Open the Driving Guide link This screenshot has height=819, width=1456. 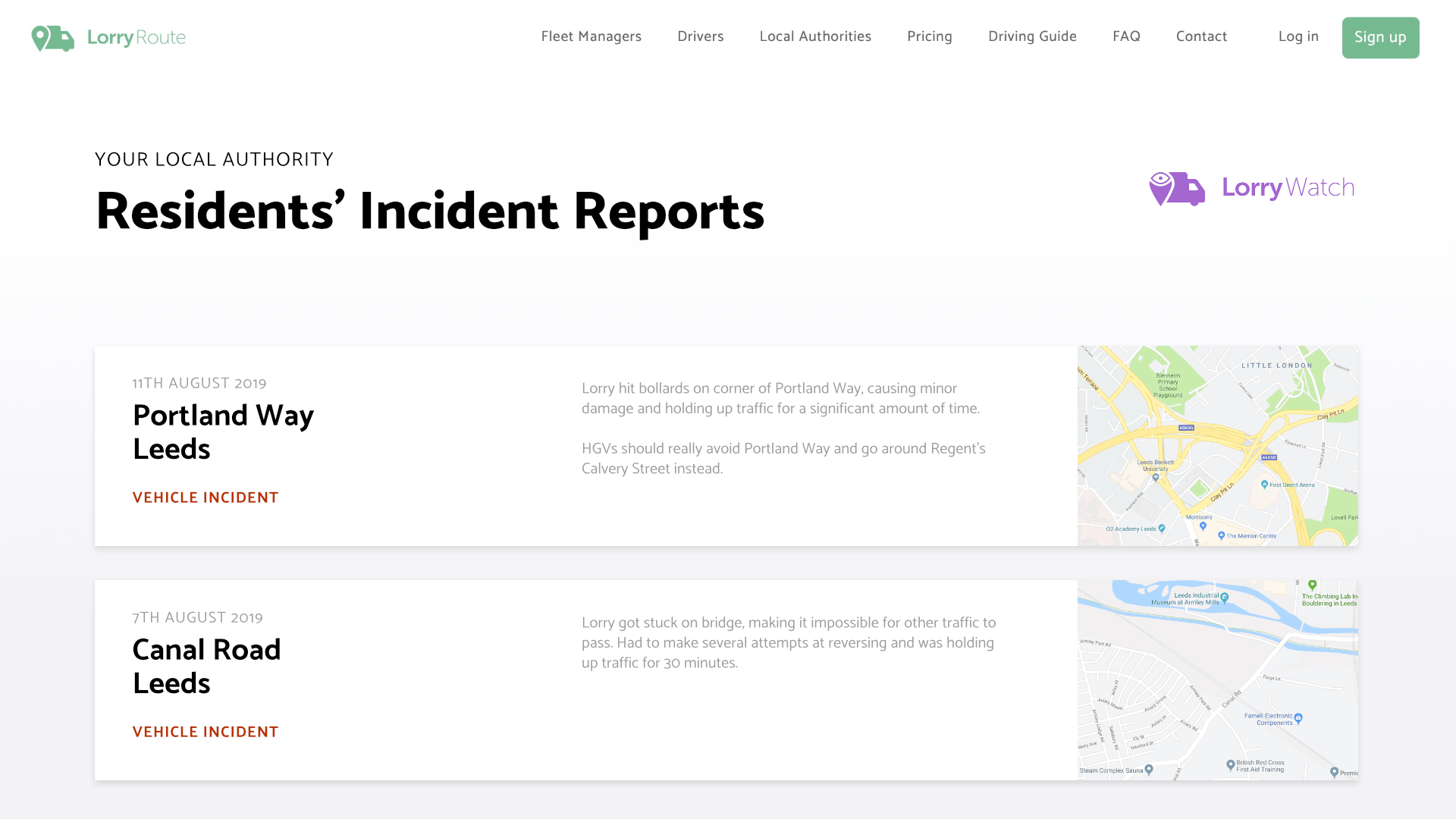(1032, 36)
